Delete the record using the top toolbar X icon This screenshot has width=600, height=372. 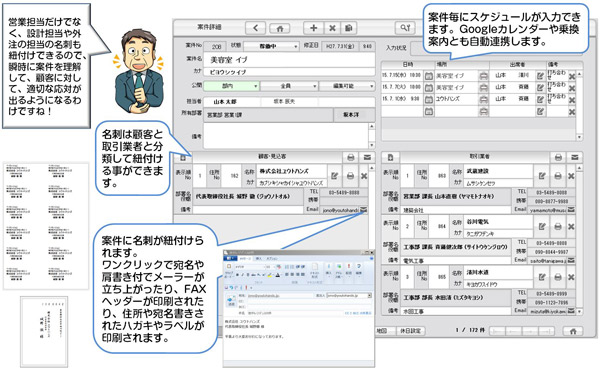[x=332, y=28]
